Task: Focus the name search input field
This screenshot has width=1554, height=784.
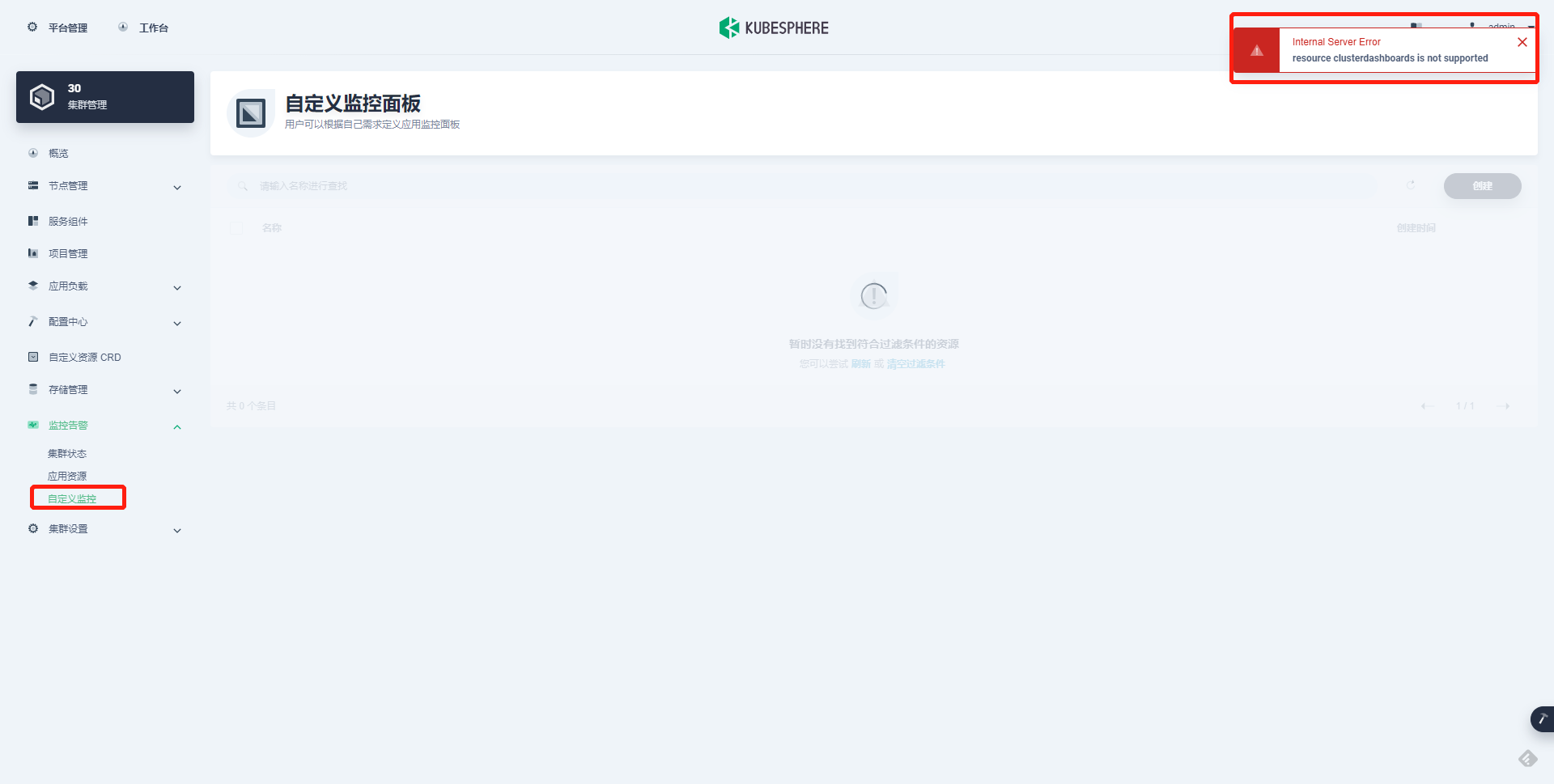Action: coord(801,186)
